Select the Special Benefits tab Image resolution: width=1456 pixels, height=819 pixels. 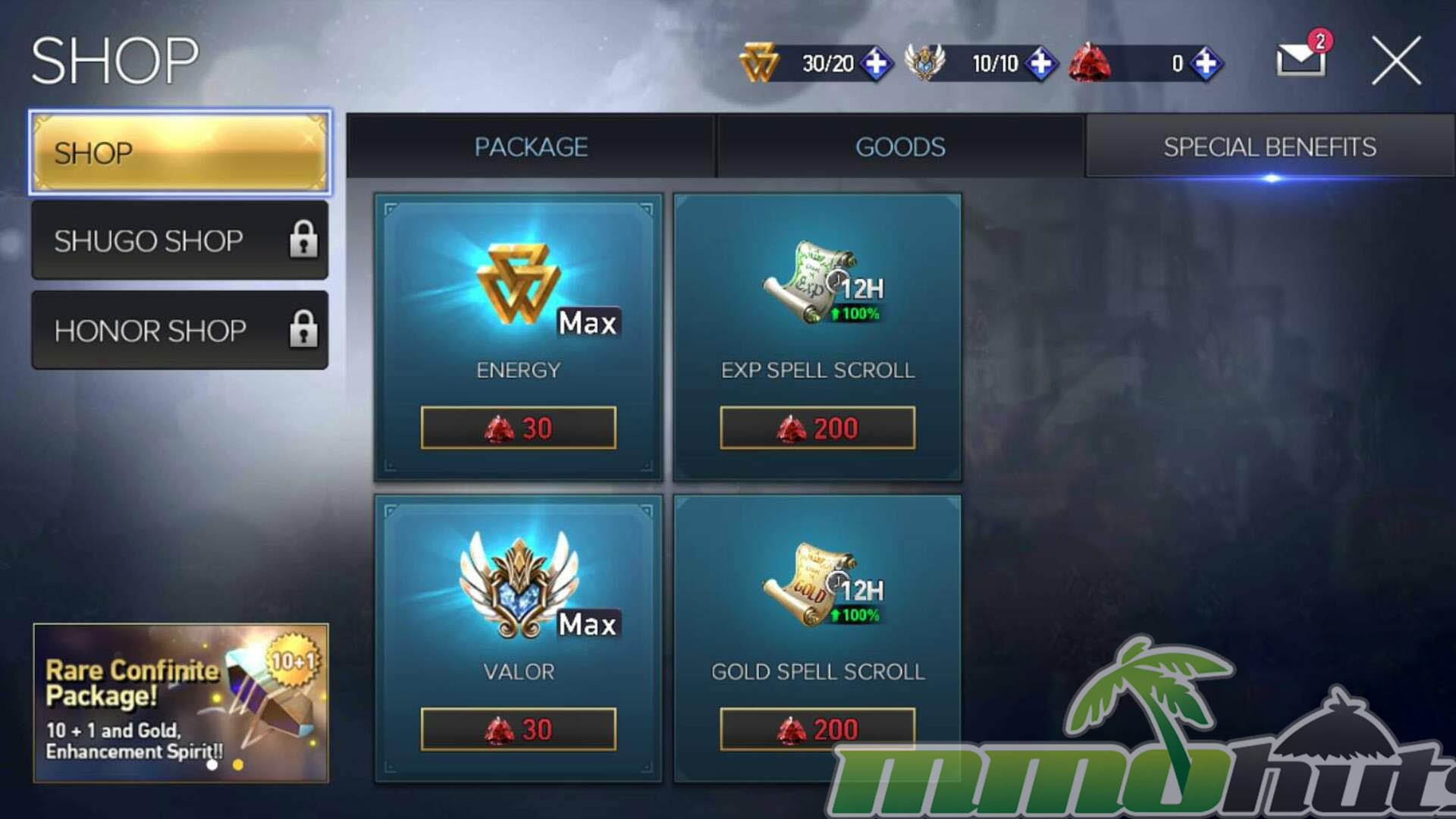pos(1270,146)
